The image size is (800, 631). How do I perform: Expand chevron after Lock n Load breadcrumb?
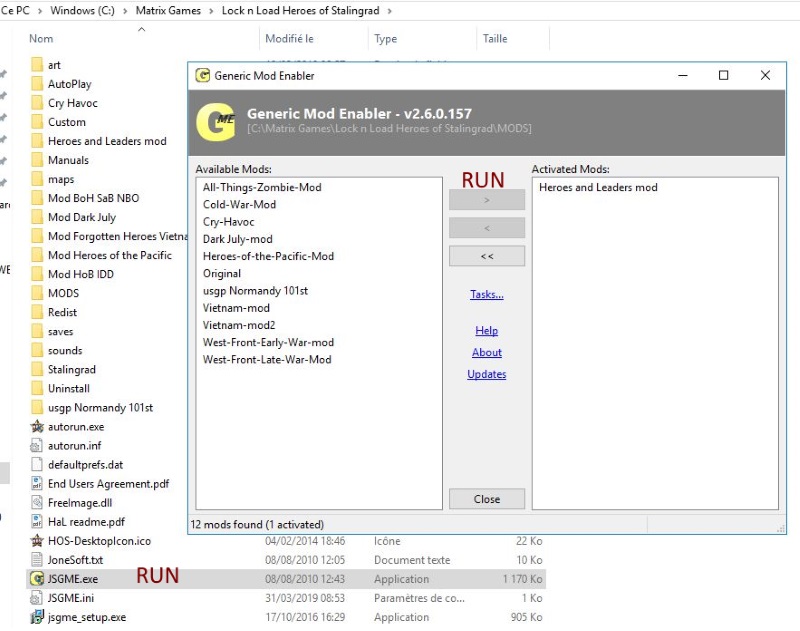click(x=390, y=11)
